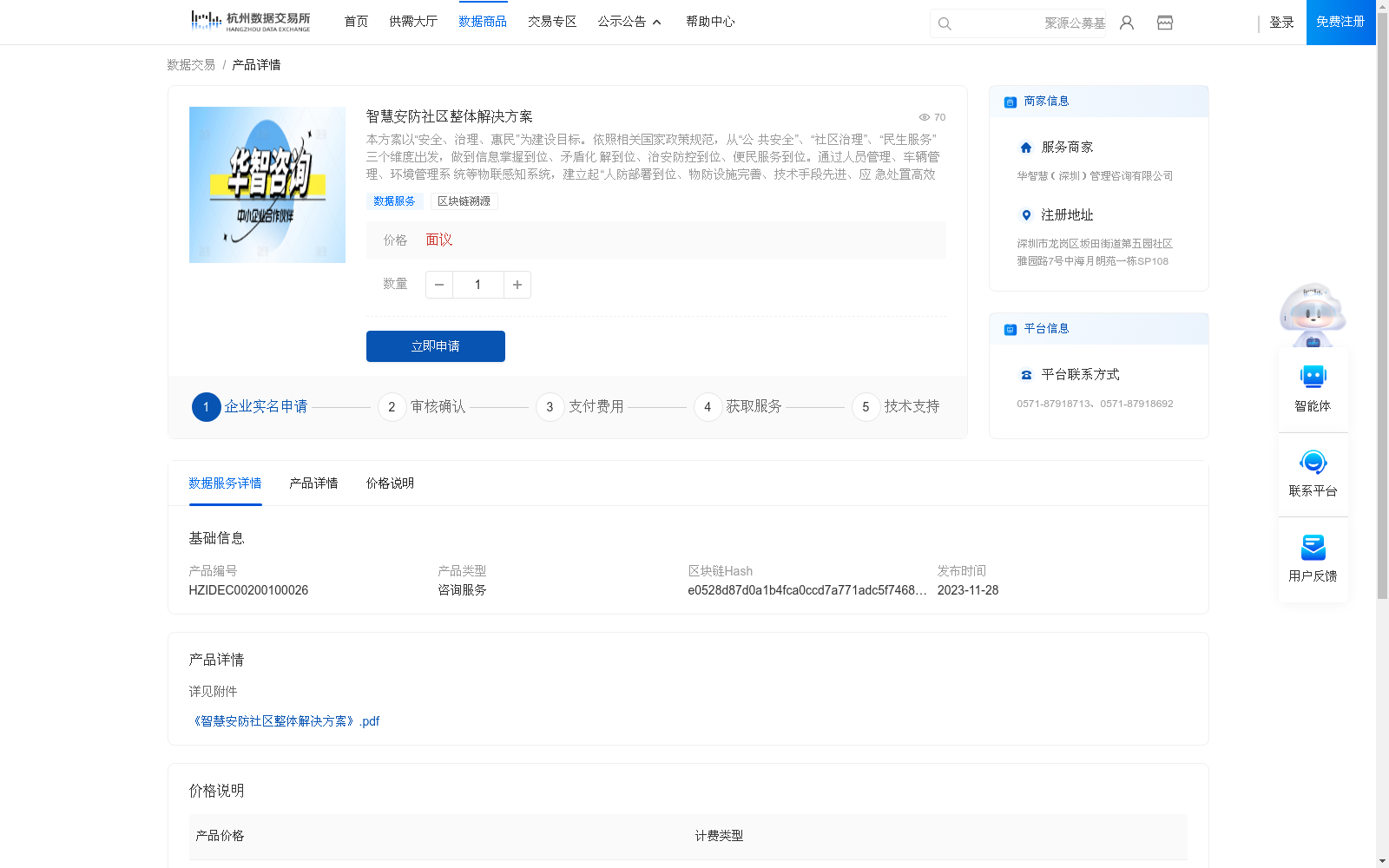Open 帮助中心 in top navigation
This screenshot has width=1389, height=868.
pyautogui.click(x=710, y=22)
